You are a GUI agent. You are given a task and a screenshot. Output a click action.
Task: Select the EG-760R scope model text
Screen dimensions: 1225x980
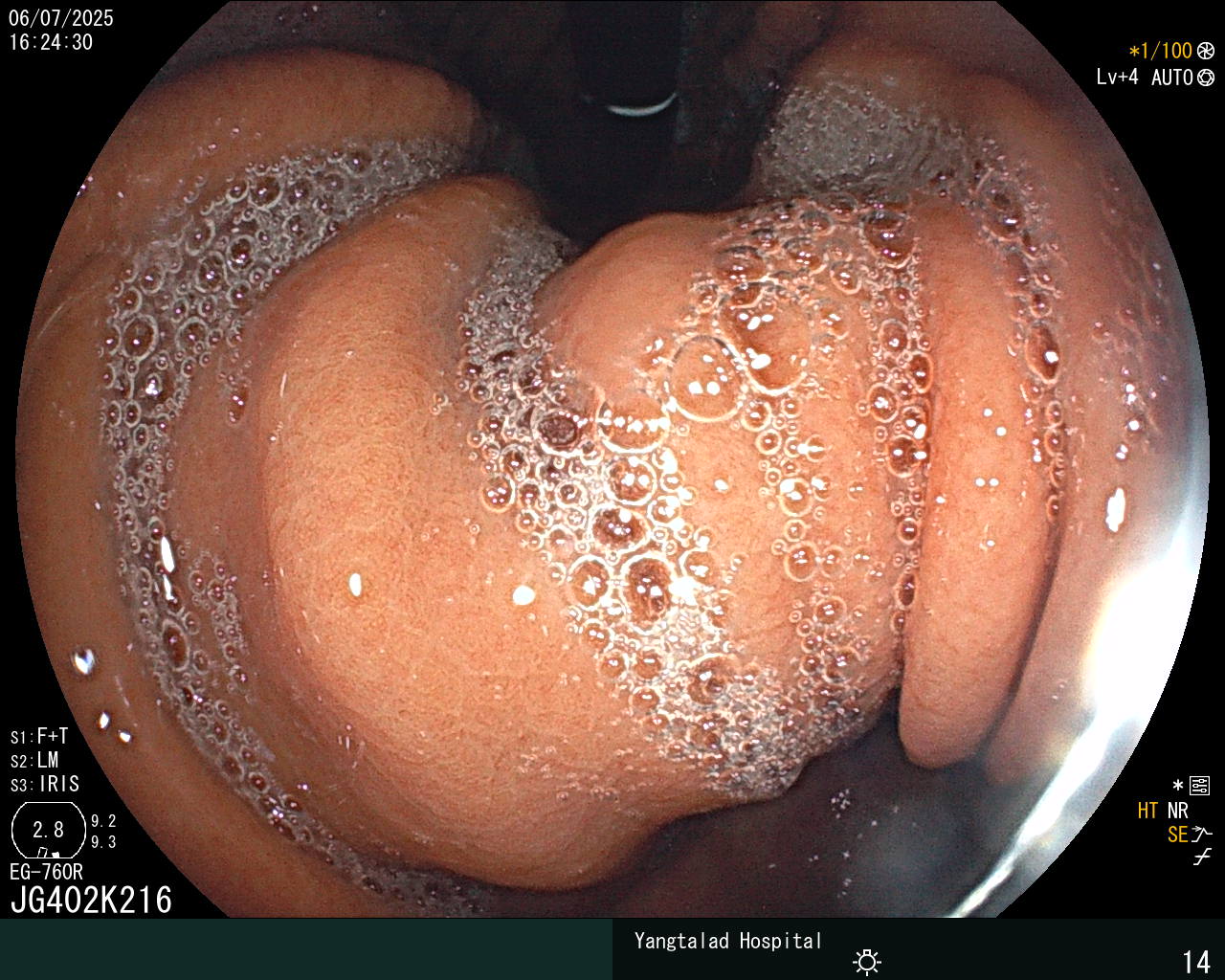[46, 872]
